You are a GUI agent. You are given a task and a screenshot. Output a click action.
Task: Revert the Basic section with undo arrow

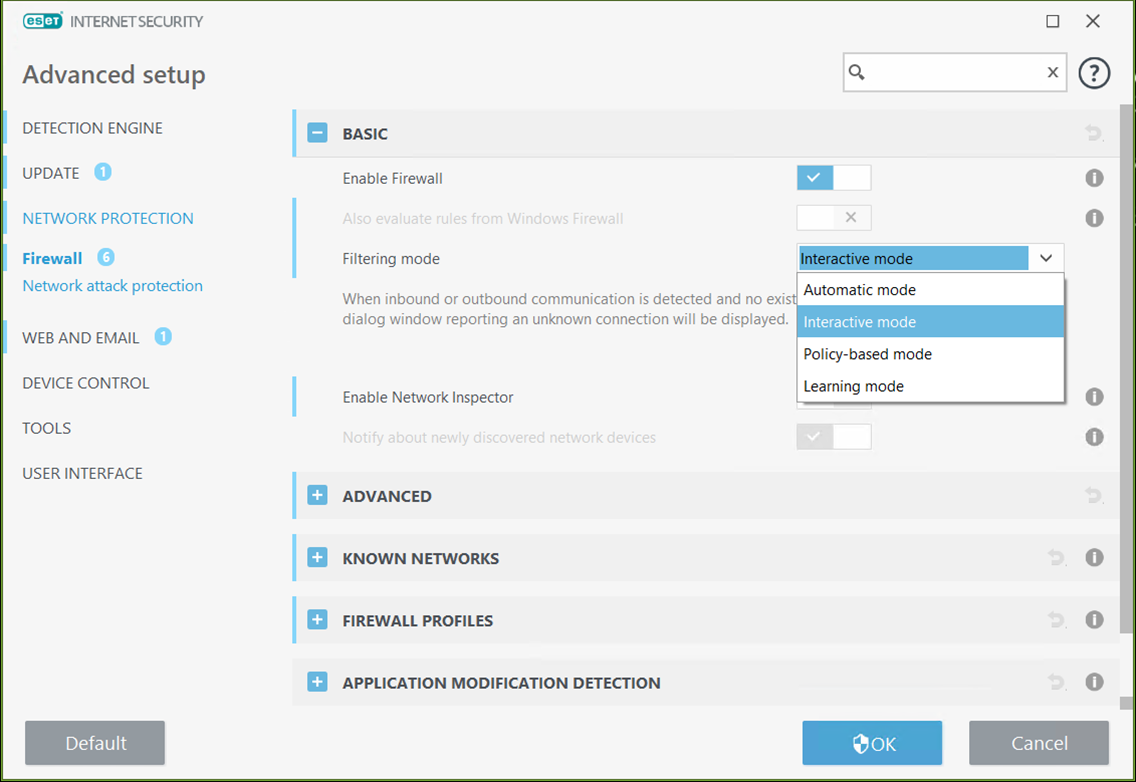pos(1094,133)
